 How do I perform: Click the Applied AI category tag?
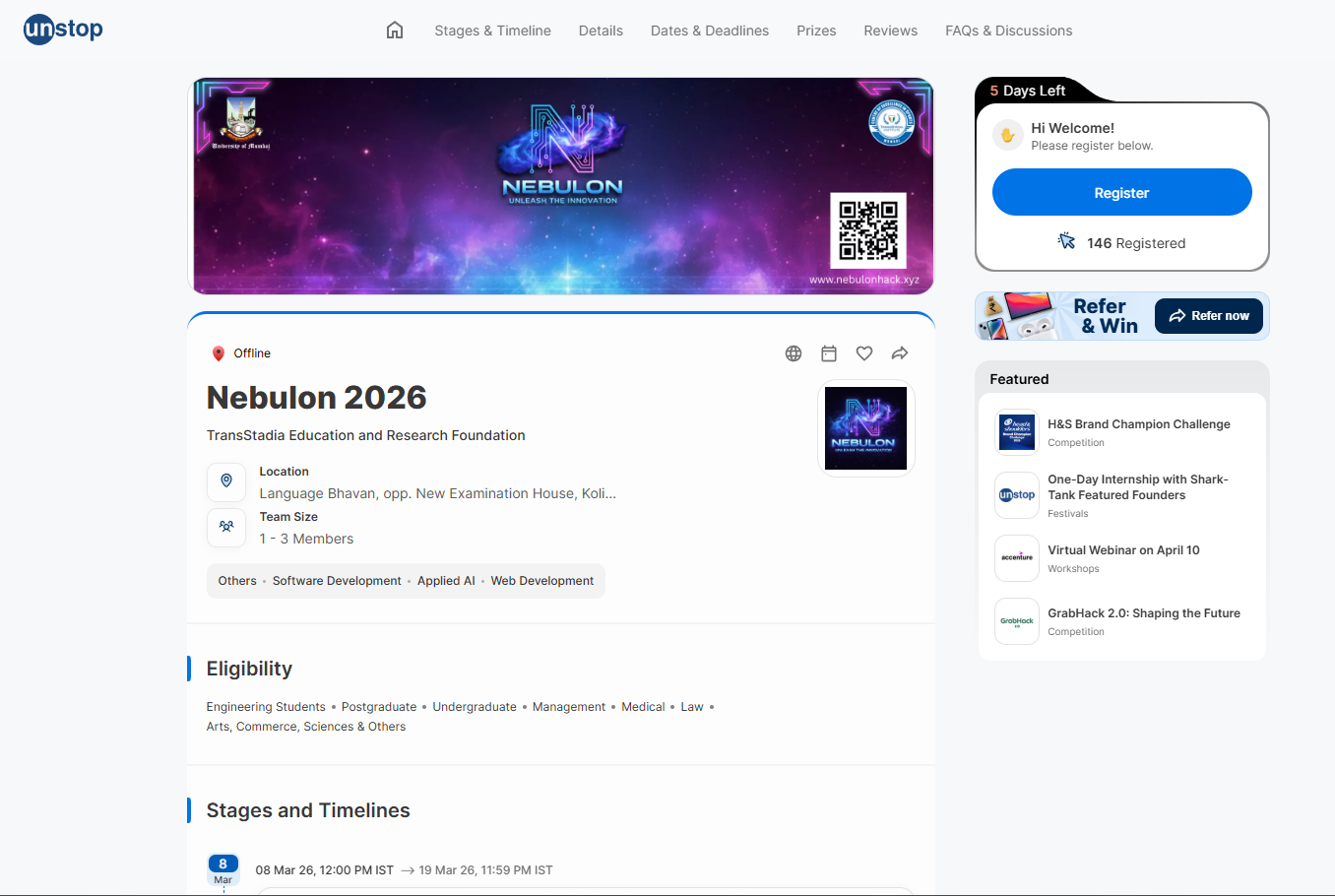click(x=446, y=580)
